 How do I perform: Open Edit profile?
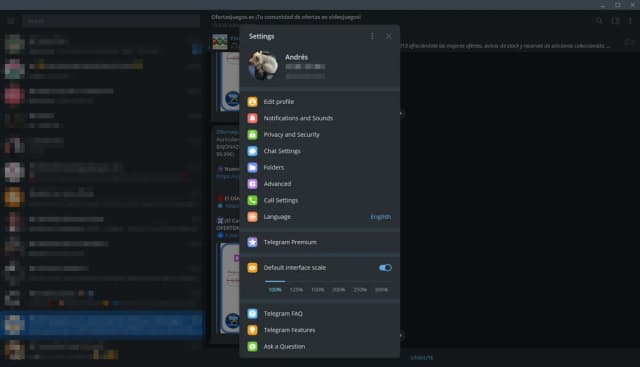click(x=320, y=102)
